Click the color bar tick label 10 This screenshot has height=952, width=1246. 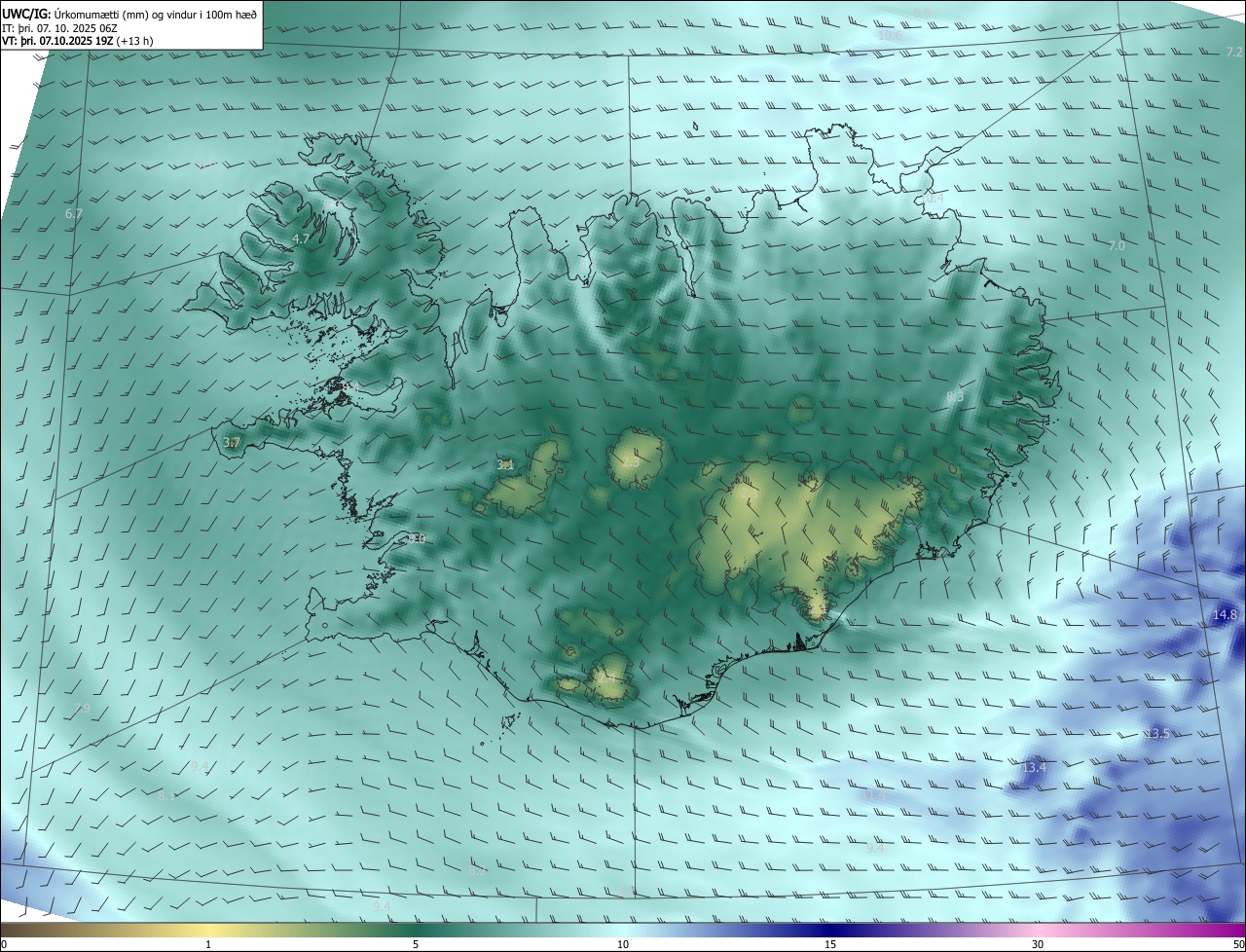click(x=623, y=944)
